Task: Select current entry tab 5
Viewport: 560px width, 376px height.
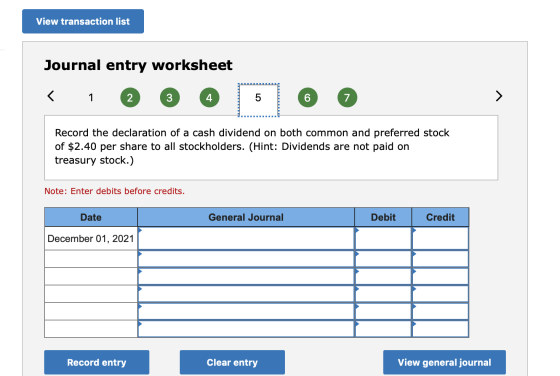Action: (x=259, y=100)
